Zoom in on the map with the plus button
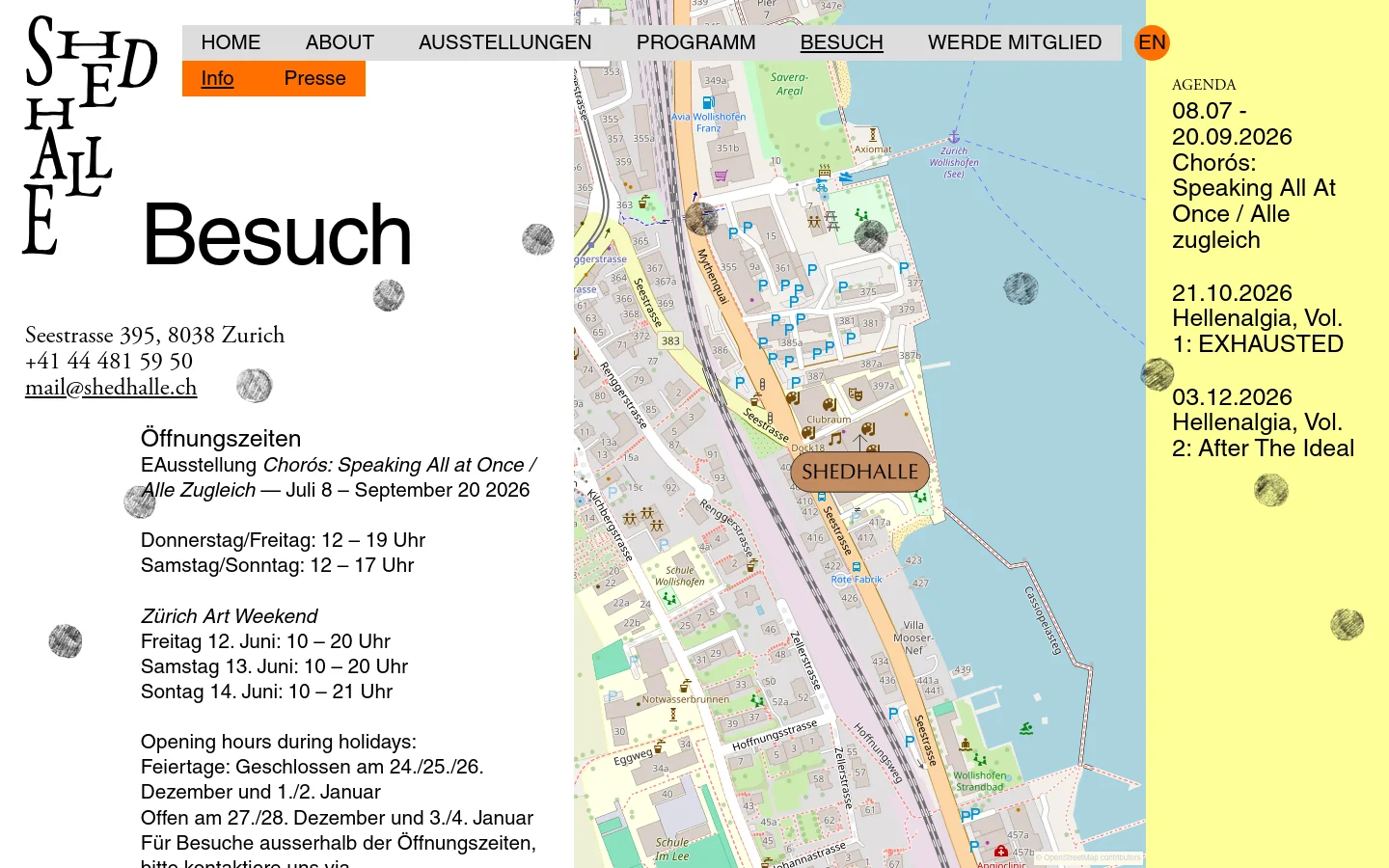 (x=594, y=19)
